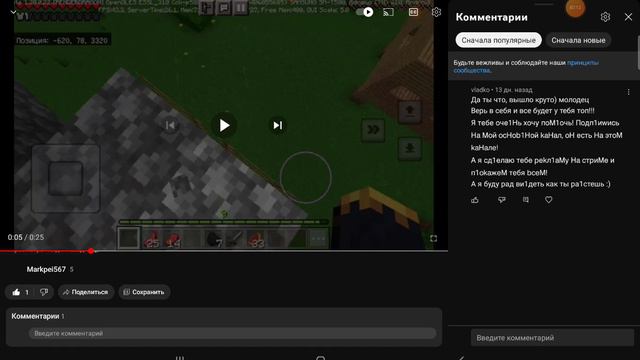Open comments panel settings gear
Viewport: 640px width, 360px height.
605,17
